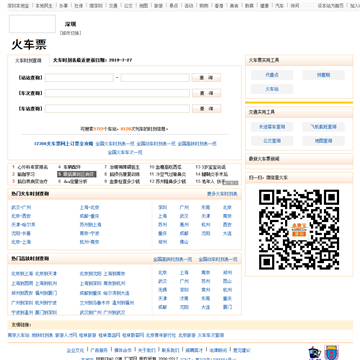This screenshot has height=360, width=360.
Task: Click the 长途客车查询 button
Action: [272, 127]
